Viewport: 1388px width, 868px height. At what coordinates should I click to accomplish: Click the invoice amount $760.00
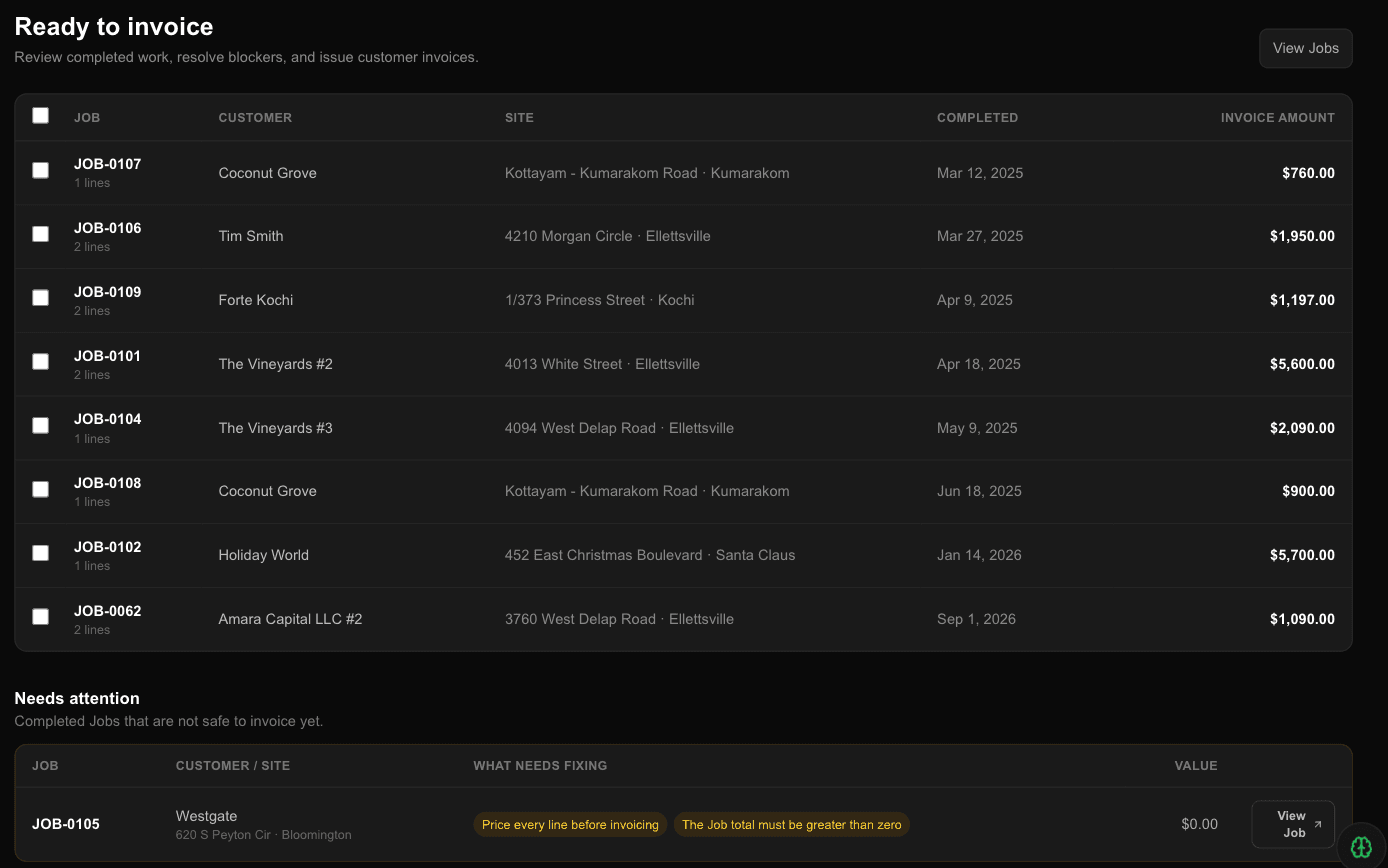pyautogui.click(x=1308, y=173)
